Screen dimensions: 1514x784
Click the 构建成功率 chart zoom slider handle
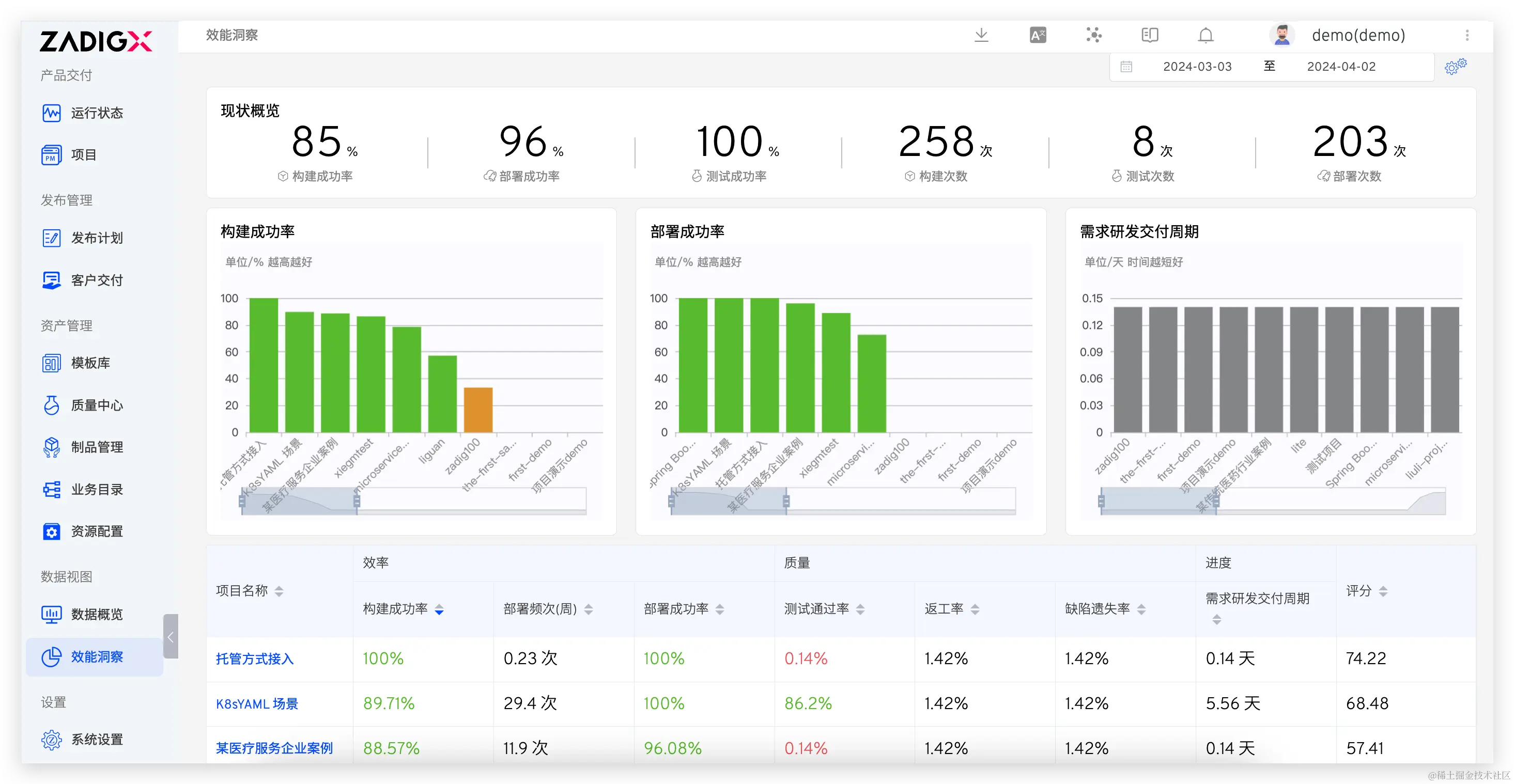(357, 501)
